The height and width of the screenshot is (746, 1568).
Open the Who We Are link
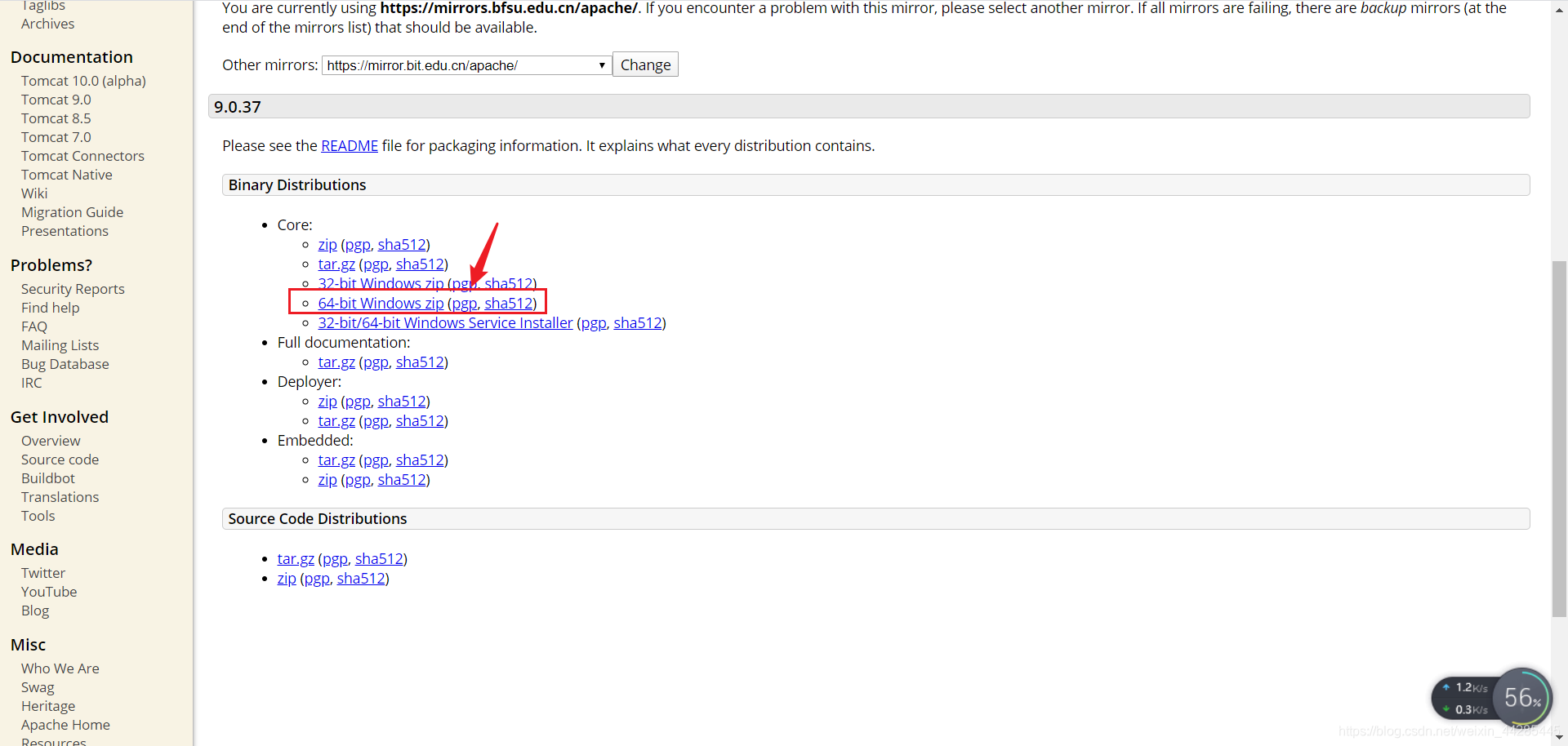coord(60,668)
